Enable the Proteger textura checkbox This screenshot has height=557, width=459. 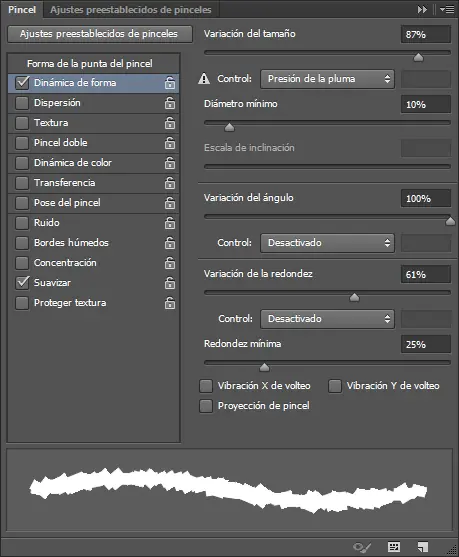click(x=22, y=303)
